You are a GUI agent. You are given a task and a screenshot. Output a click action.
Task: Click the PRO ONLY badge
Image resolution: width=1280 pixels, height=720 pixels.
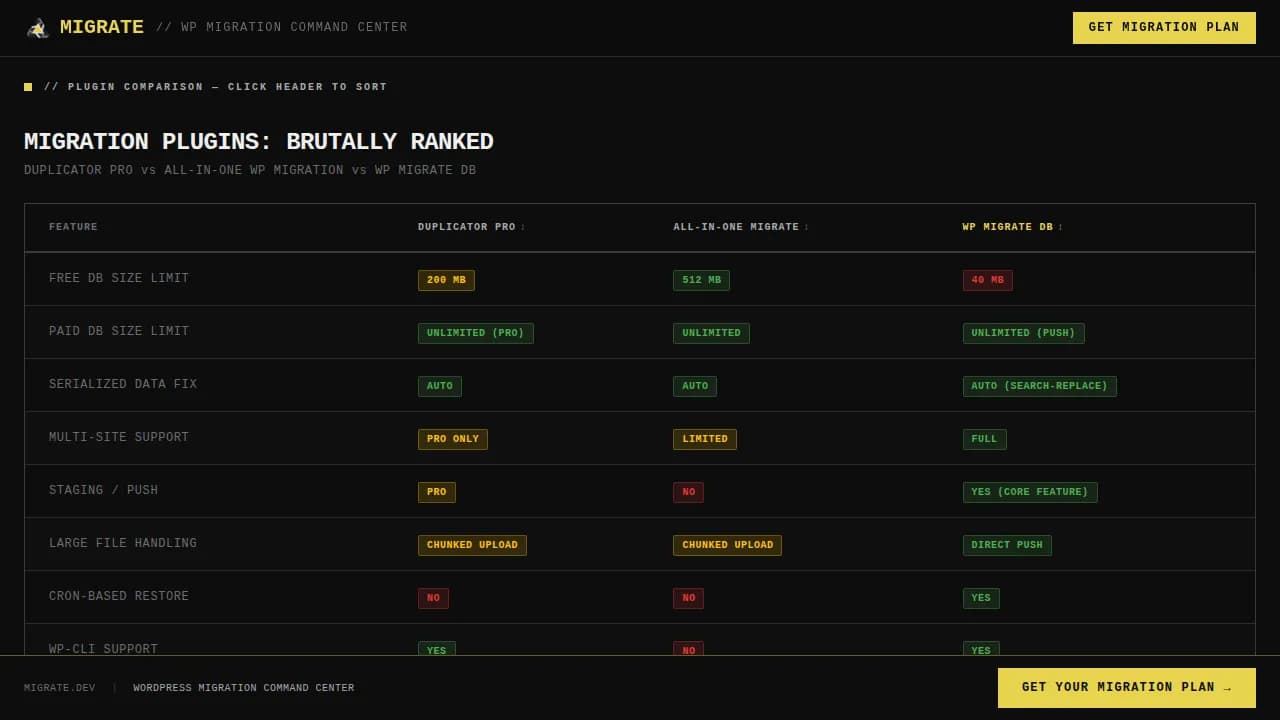tap(453, 439)
